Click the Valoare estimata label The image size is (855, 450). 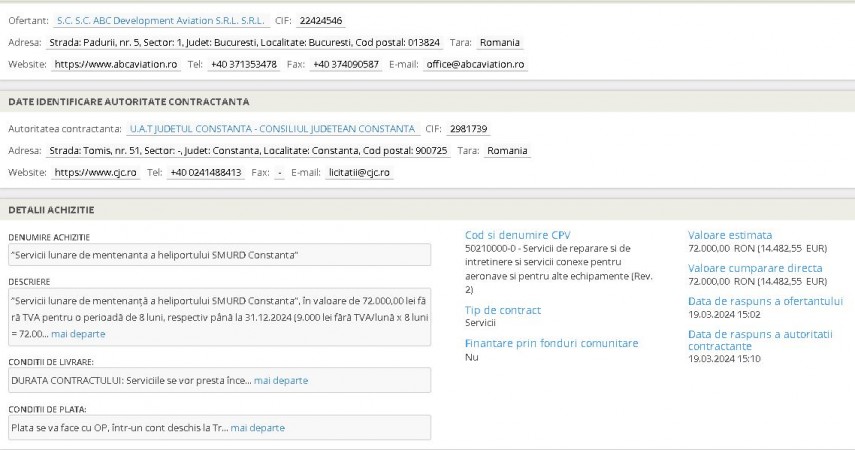coord(730,235)
